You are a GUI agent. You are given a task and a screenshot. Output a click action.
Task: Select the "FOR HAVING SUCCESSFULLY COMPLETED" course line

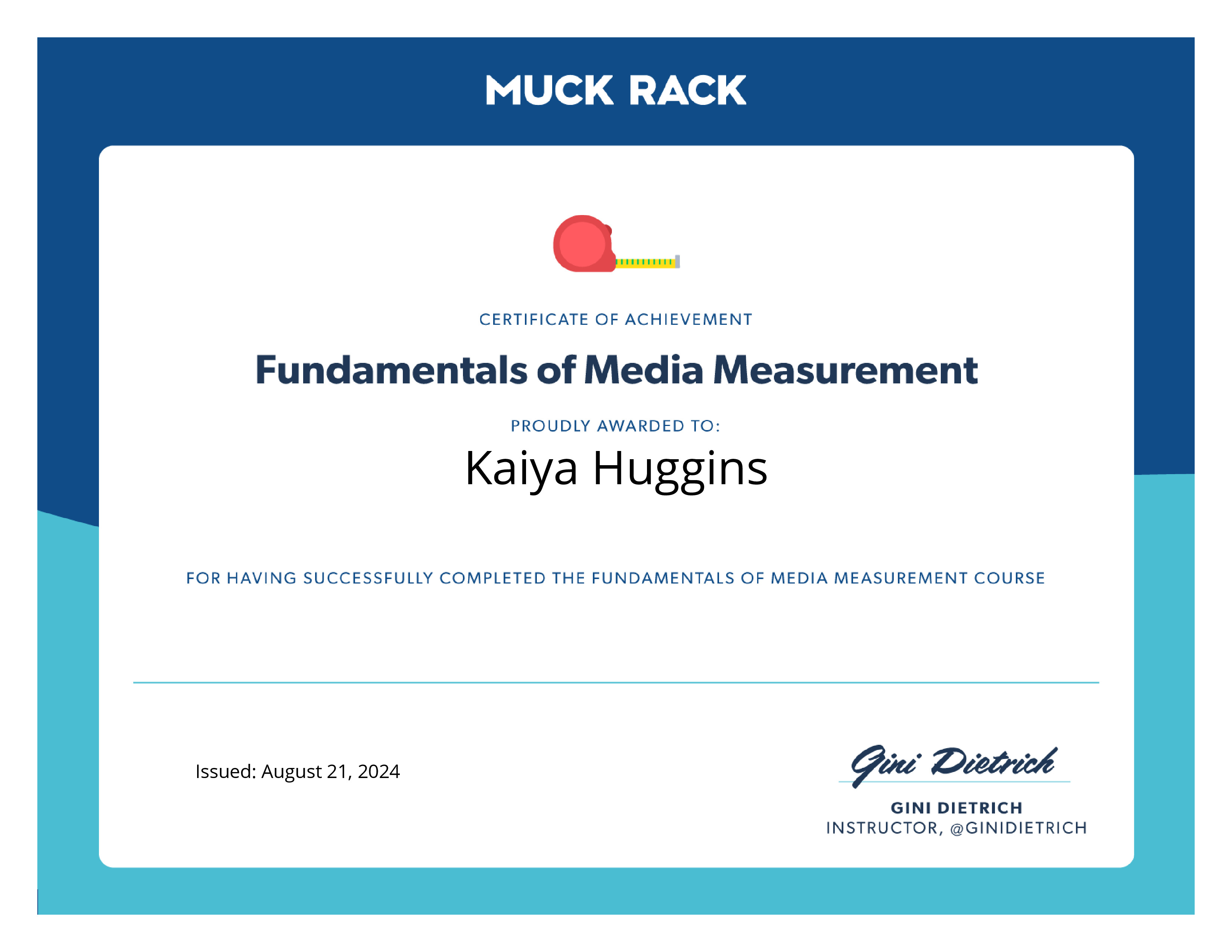click(616, 578)
